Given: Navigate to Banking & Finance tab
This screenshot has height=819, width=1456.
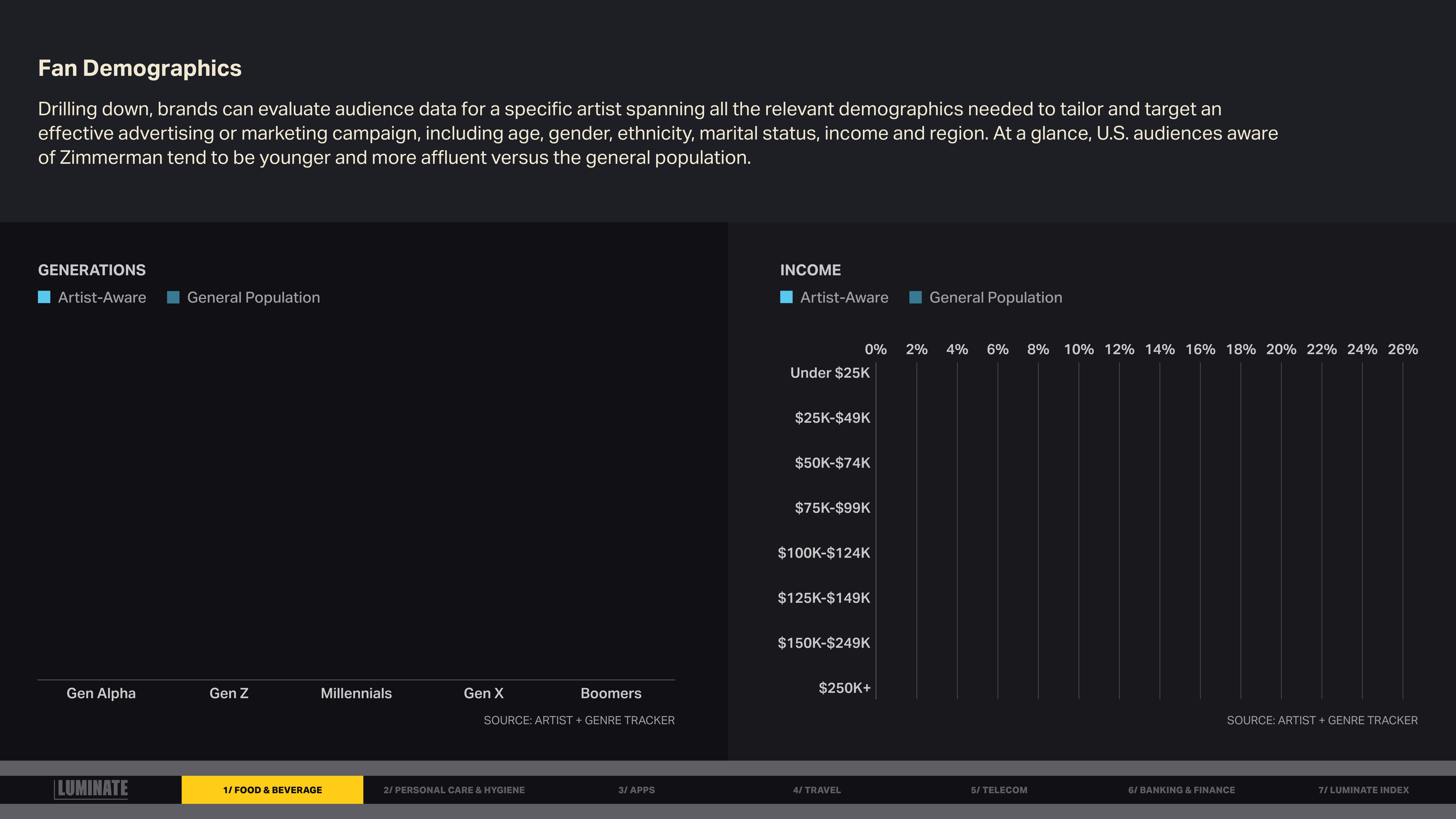Looking at the screenshot, I should click(1181, 790).
